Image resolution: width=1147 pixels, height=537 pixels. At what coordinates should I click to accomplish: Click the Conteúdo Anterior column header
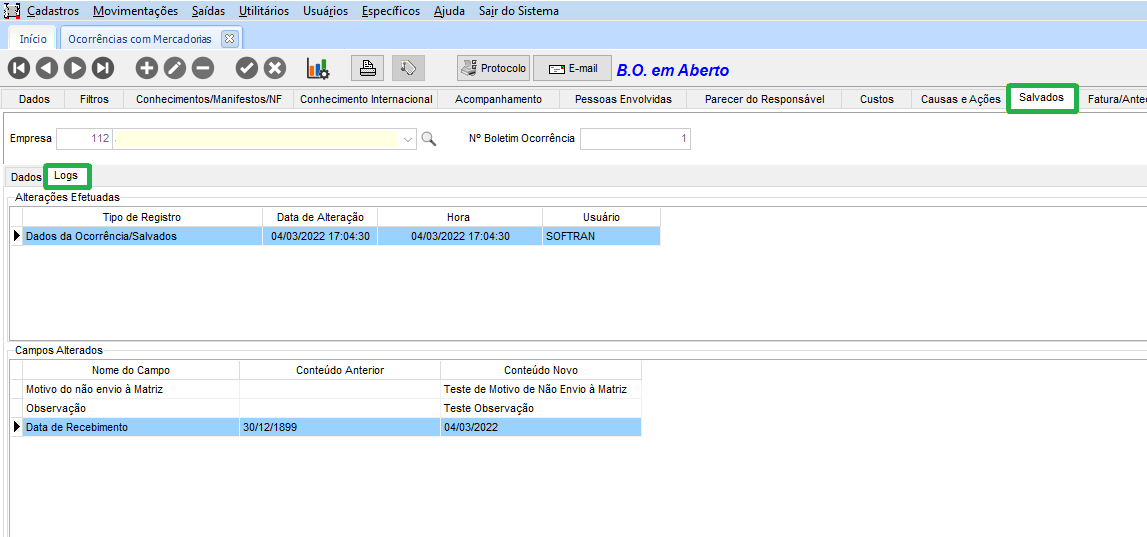pos(339,370)
